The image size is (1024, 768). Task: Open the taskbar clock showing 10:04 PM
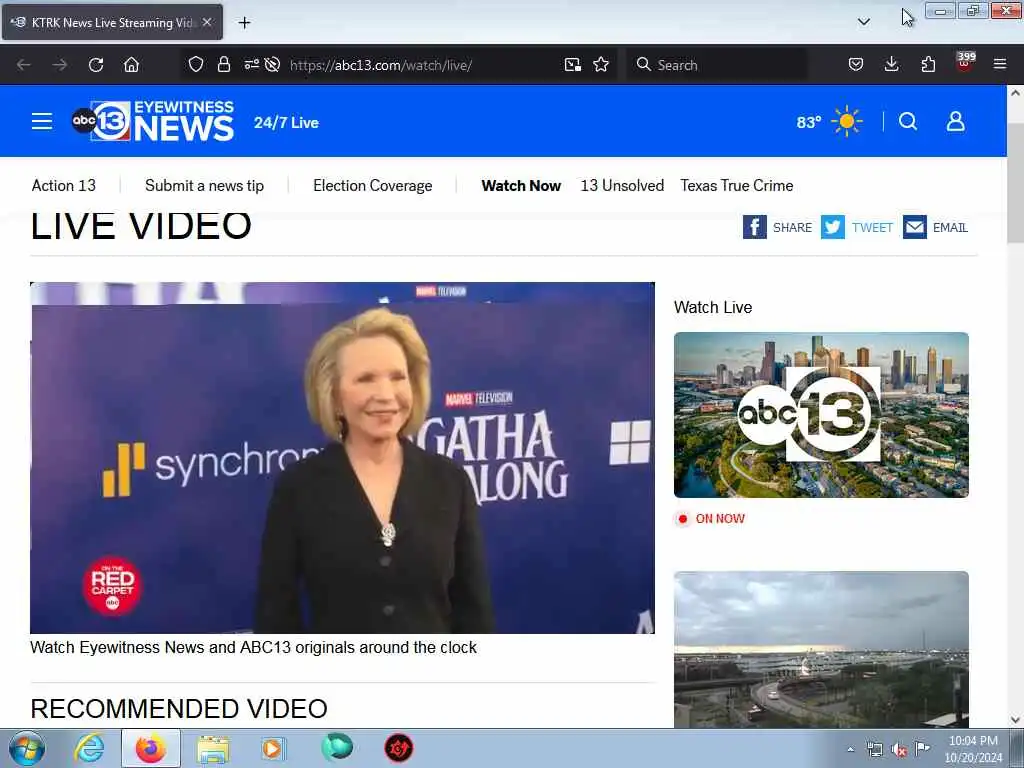[x=973, y=749]
